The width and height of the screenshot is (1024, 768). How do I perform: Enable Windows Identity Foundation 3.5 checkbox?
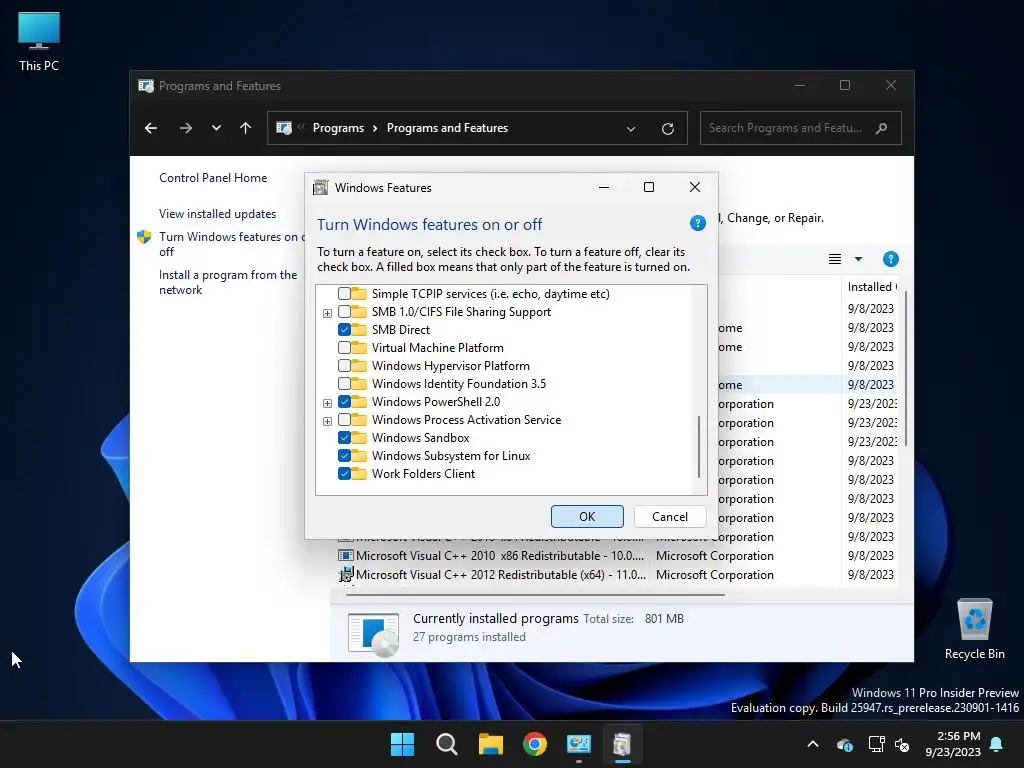(x=344, y=383)
